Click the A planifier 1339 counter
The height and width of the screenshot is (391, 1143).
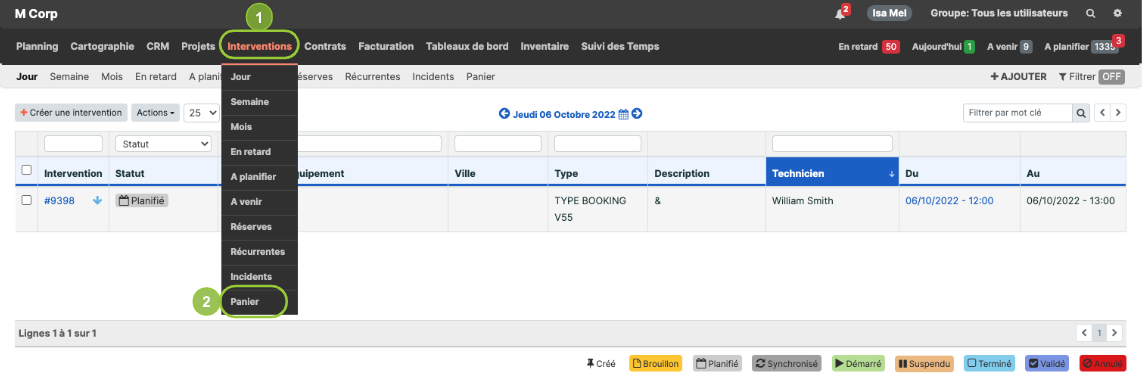[1082, 47]
